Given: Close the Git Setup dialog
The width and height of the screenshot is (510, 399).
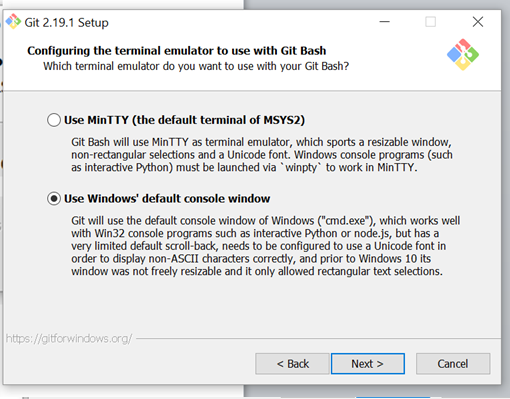Looking at the screenshot, I should pos(478,22).
